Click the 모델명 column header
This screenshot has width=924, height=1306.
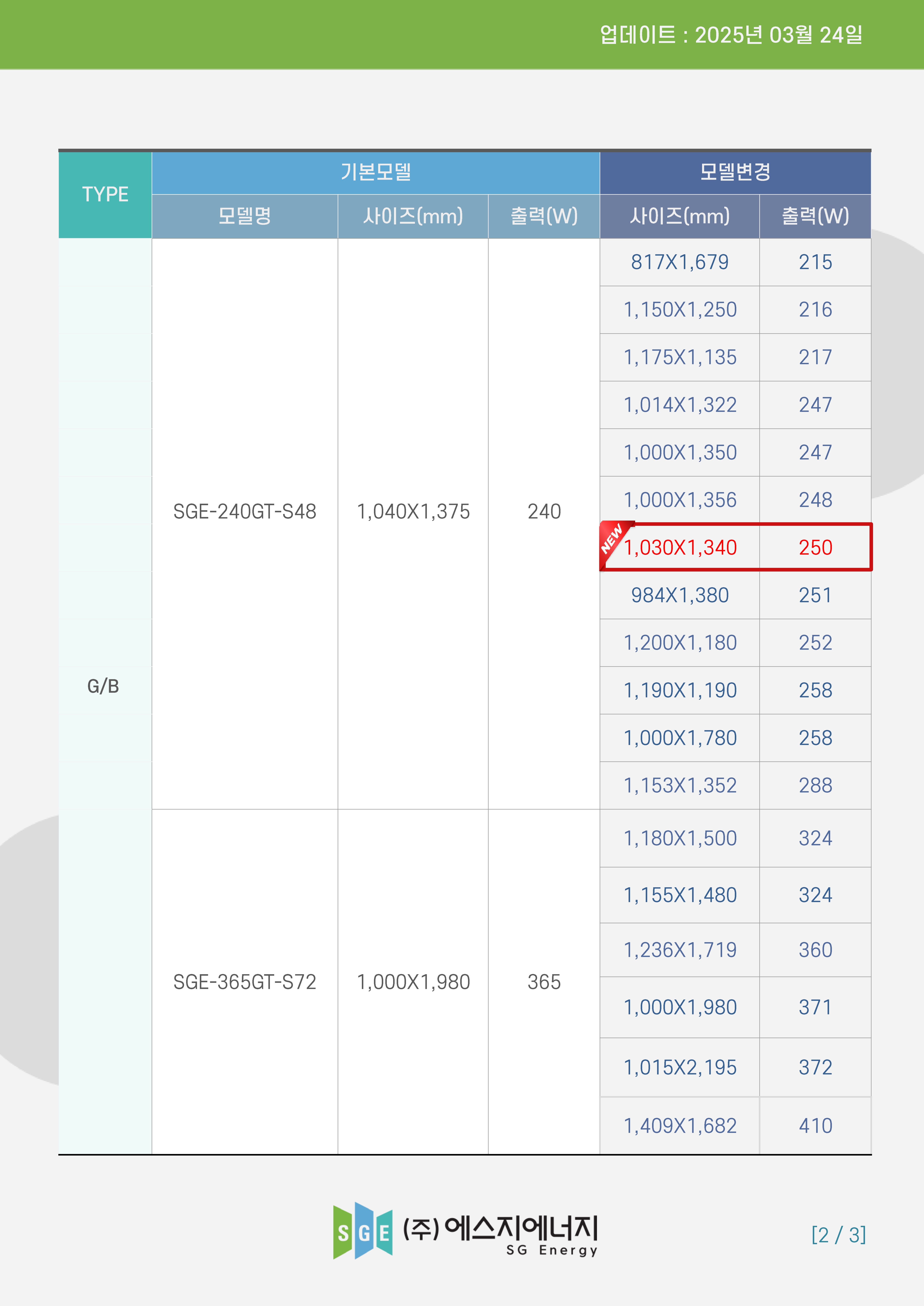[245, 216]
